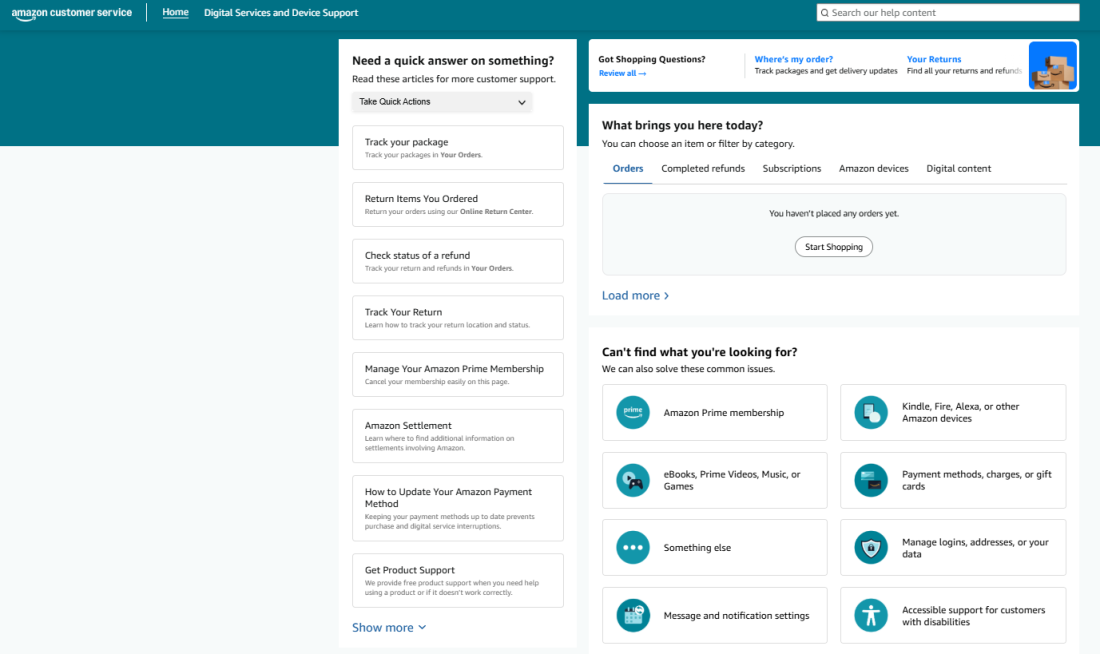Click the Manage logins shield icon

tap(871, 547)
